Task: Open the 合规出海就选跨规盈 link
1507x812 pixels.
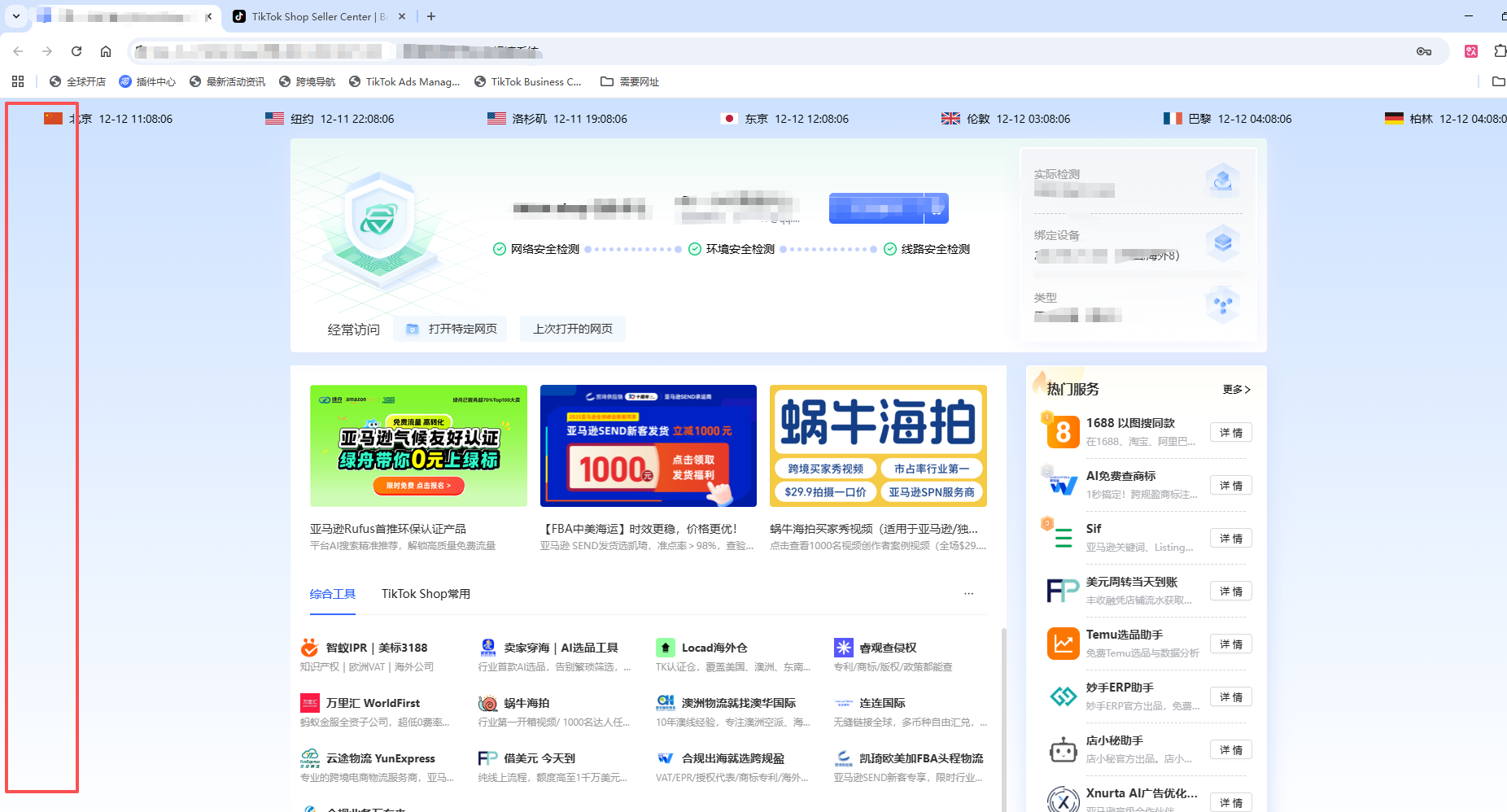Action: point(732,758)
